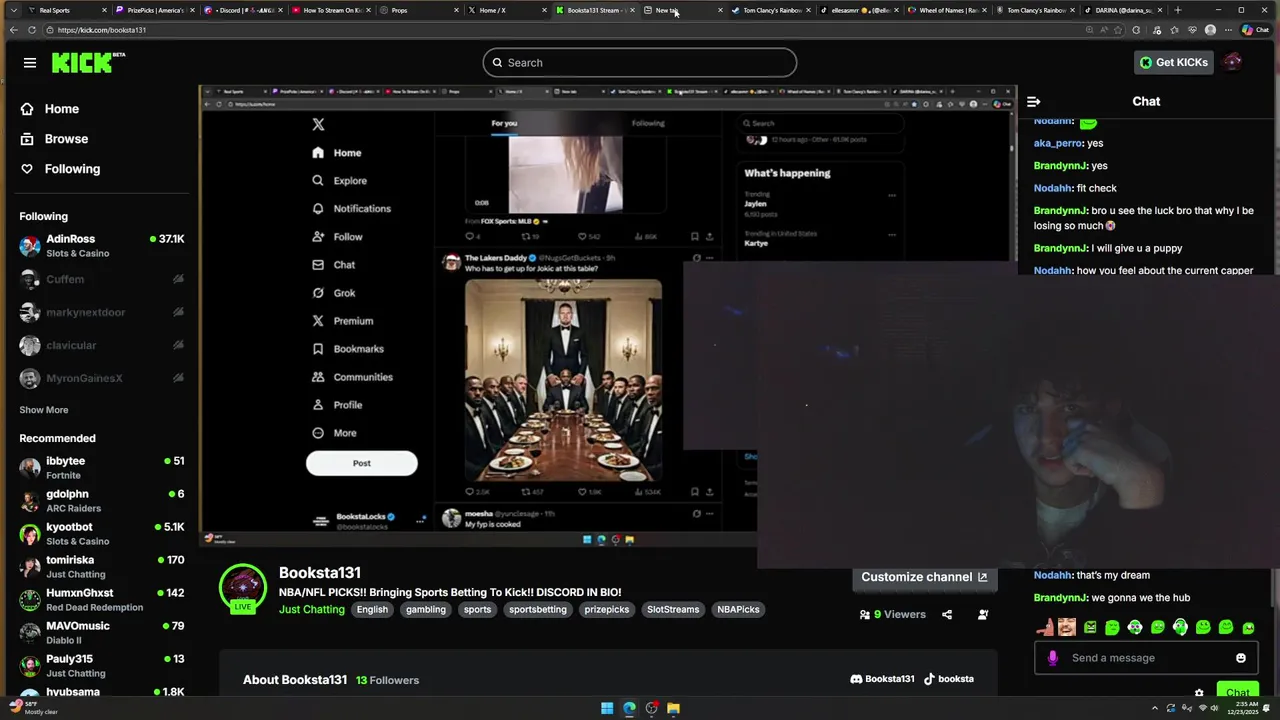This screenshot has width=1280, height=720.
Task: Open kyootbot recommended channel
Action: click(x=100, y=534)
